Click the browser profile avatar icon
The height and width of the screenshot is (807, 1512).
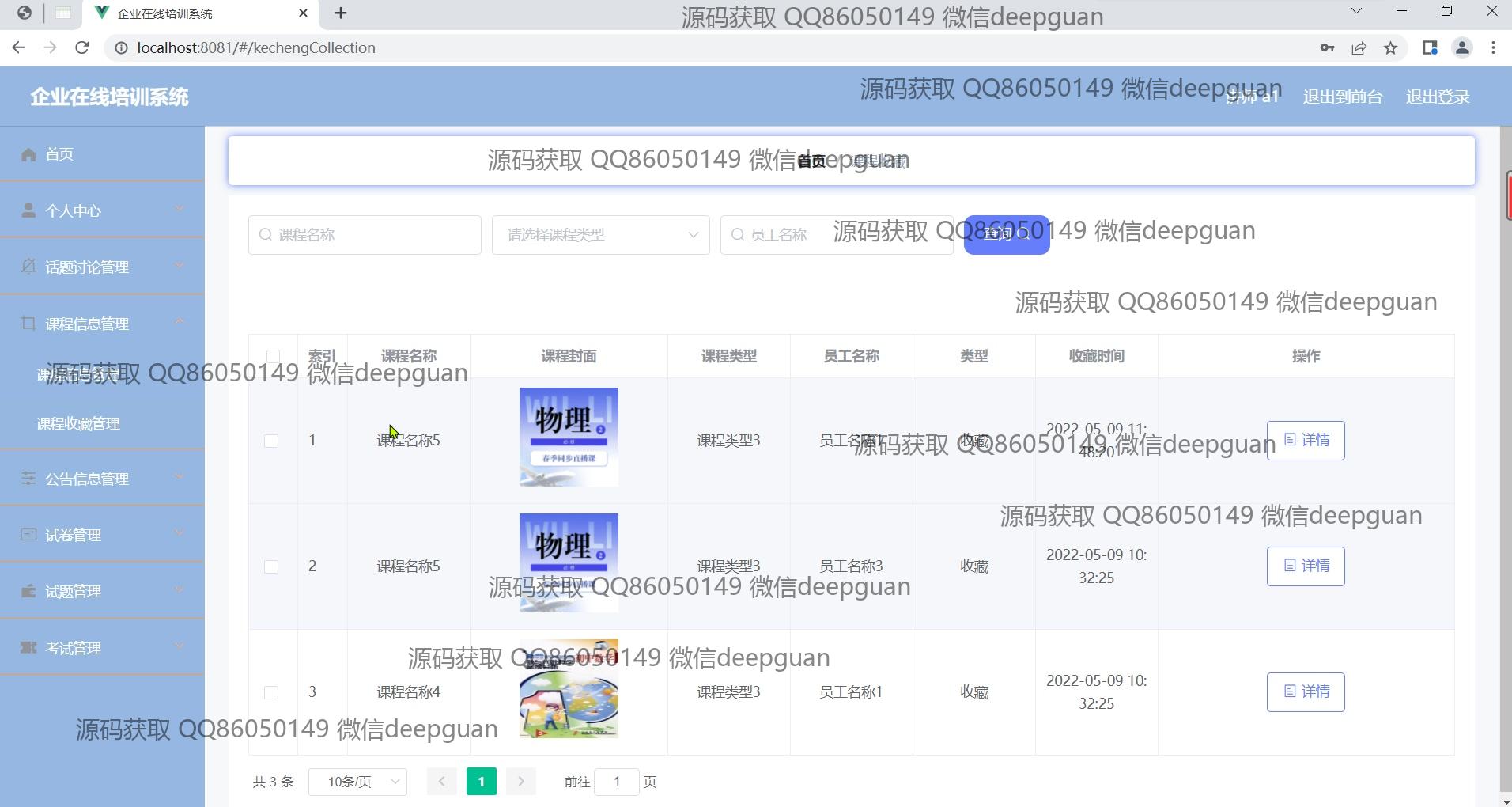[1461, 48]
